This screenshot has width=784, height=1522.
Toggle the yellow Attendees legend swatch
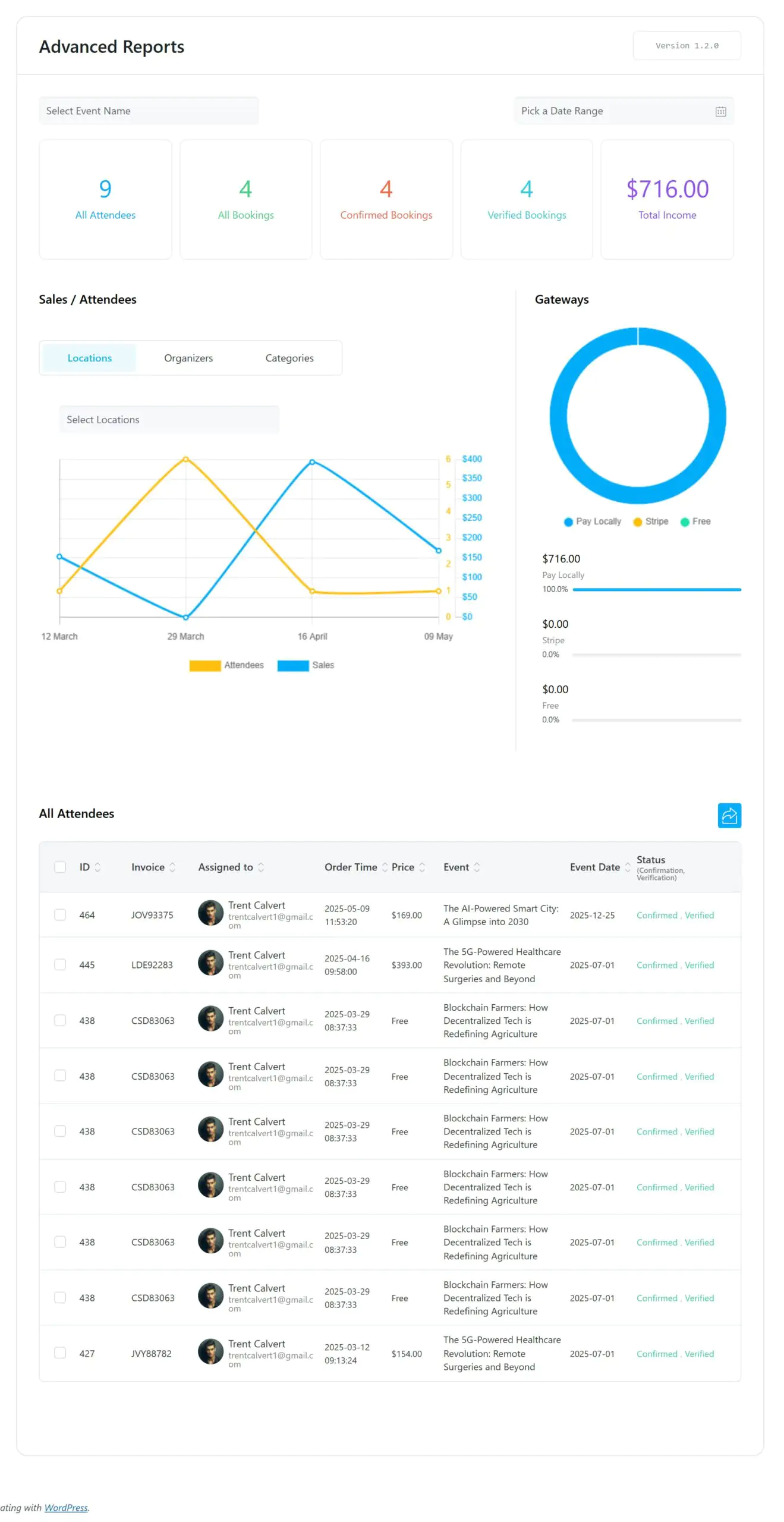pos(204,665)
